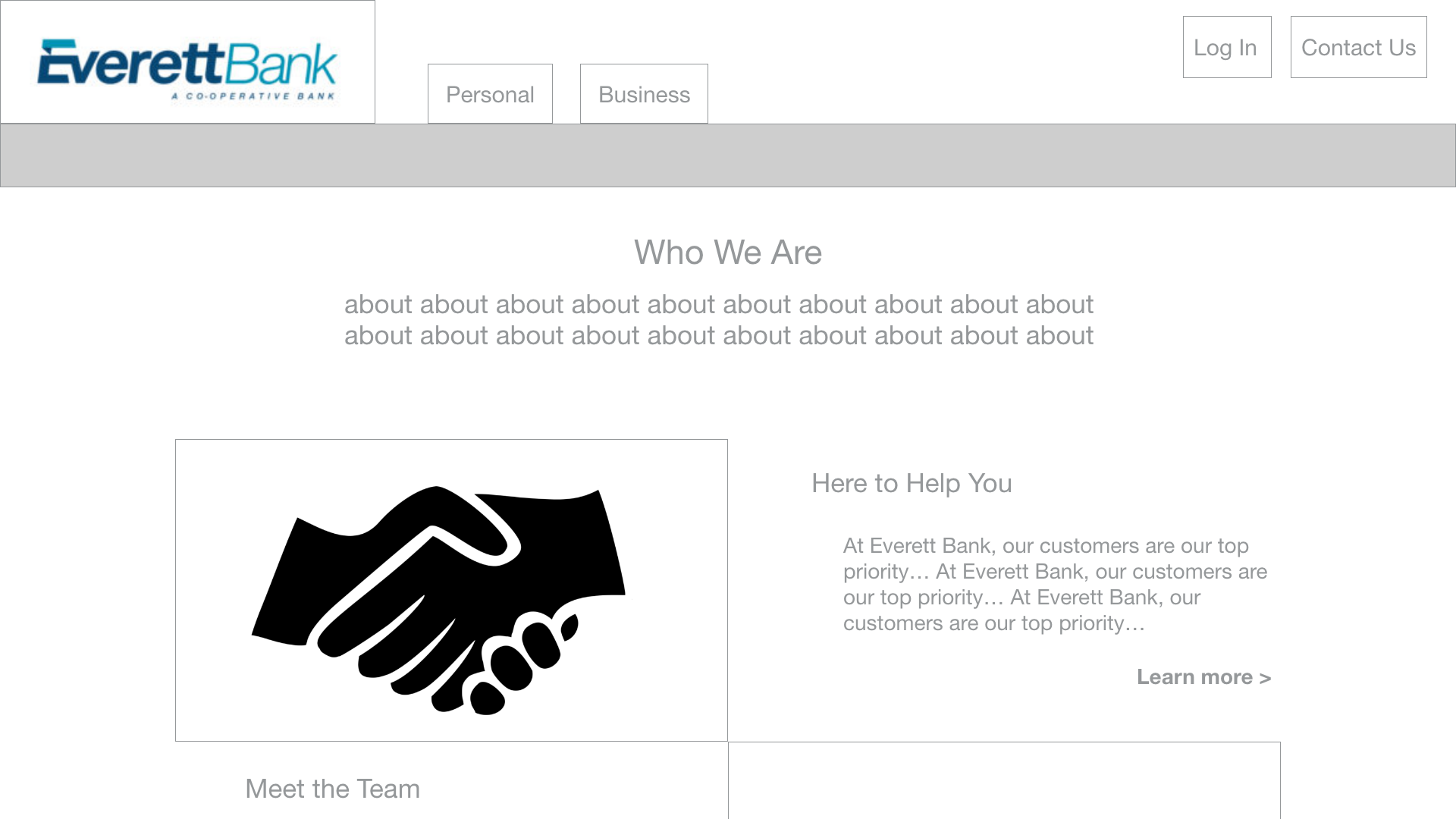Click the gray banner bar below navigation
The width and height of the screenshot is (1456, 819).
click(x=728, y=155)
